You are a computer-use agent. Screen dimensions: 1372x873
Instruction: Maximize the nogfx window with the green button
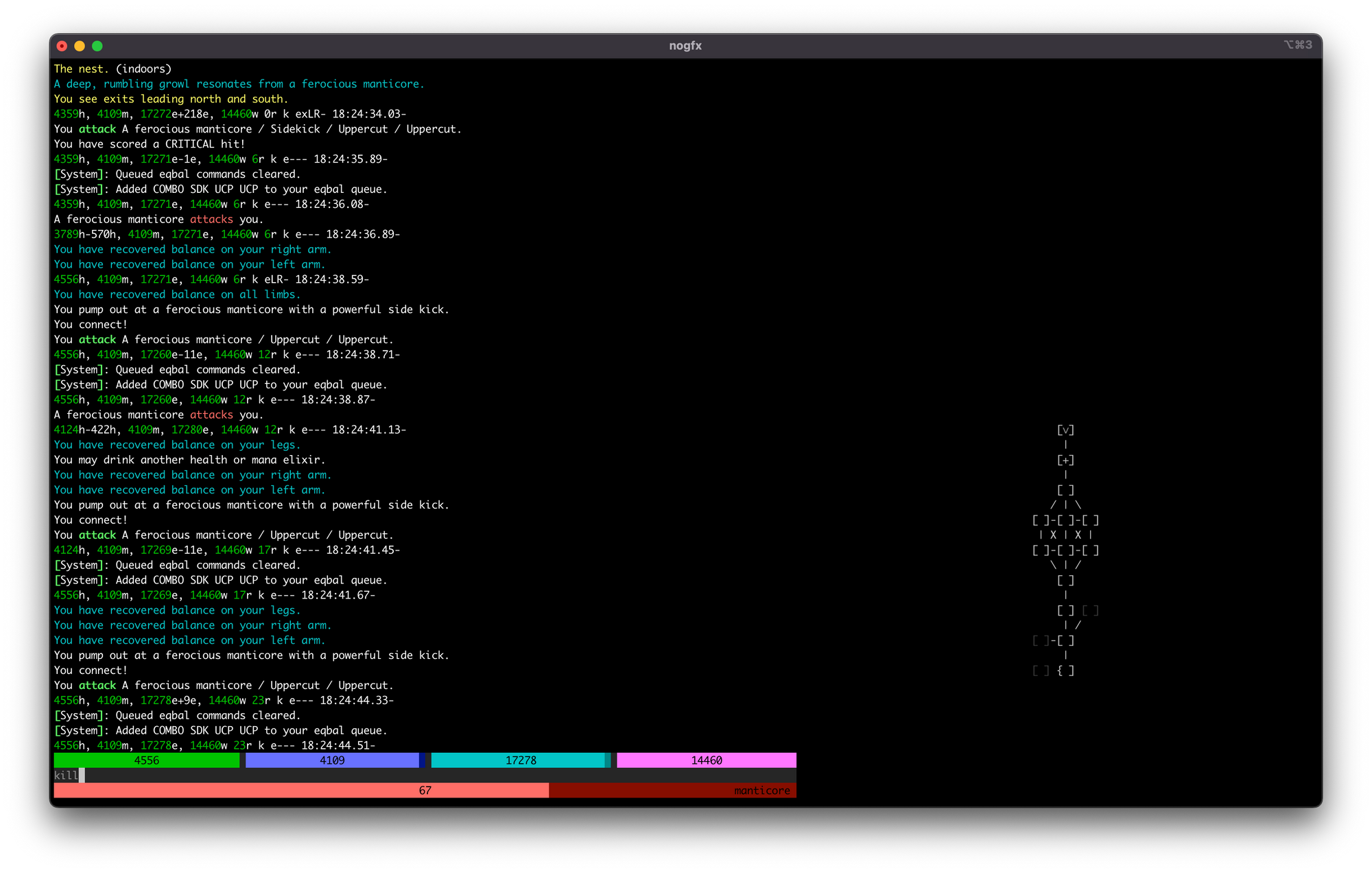[x=97, y=46]
